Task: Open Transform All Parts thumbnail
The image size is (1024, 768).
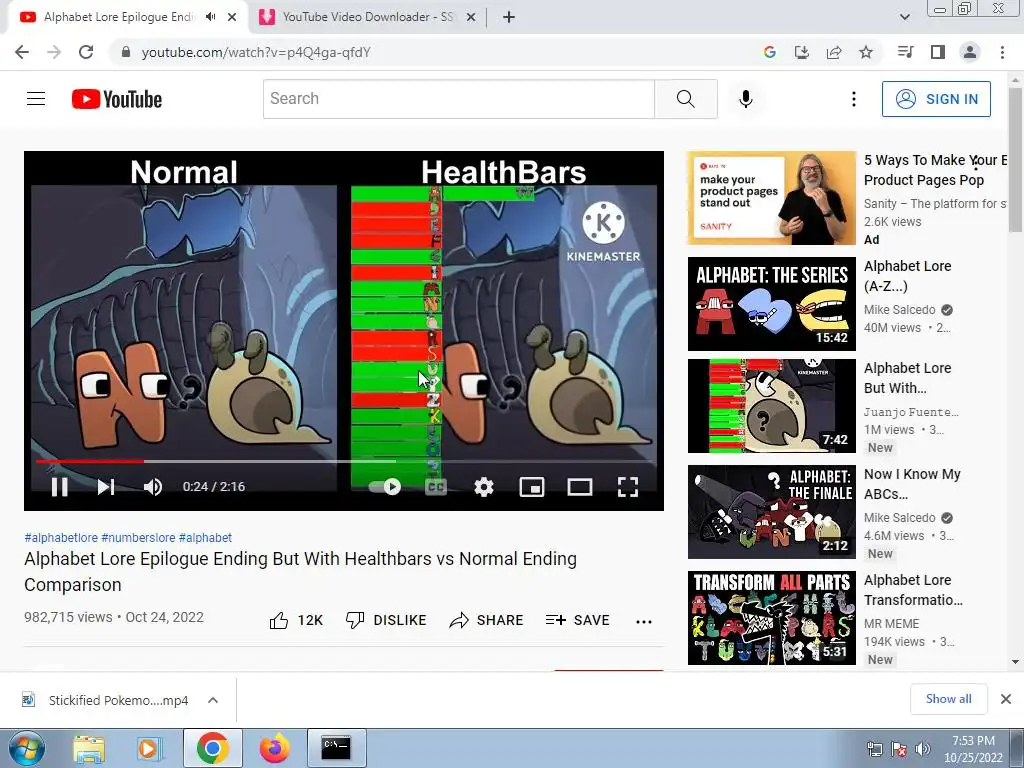Action: click(771, 618)
